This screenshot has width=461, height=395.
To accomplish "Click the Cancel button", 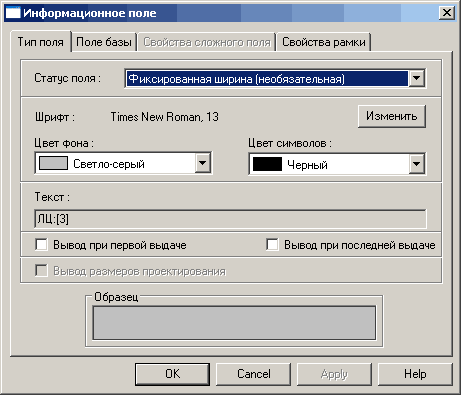I will coord(254,374).
